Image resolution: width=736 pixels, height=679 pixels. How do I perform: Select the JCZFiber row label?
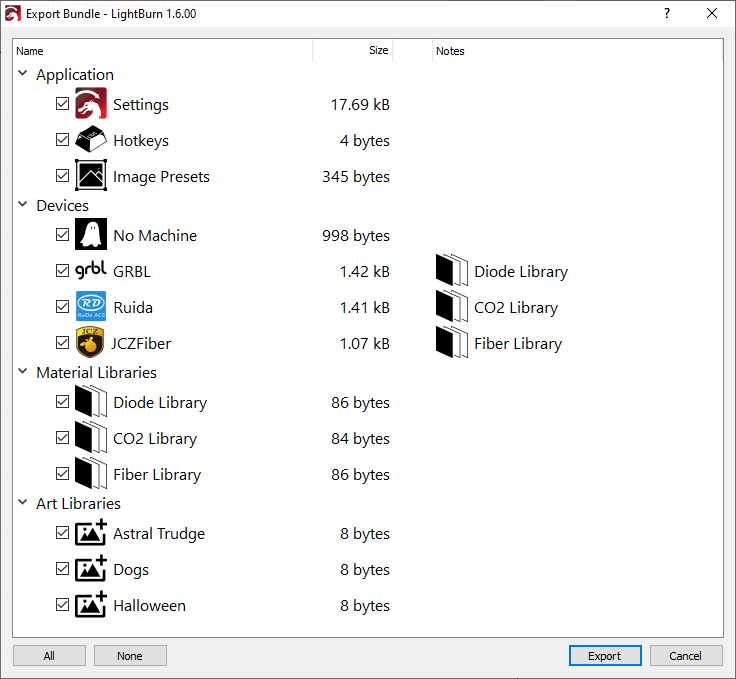click(141, 343)
